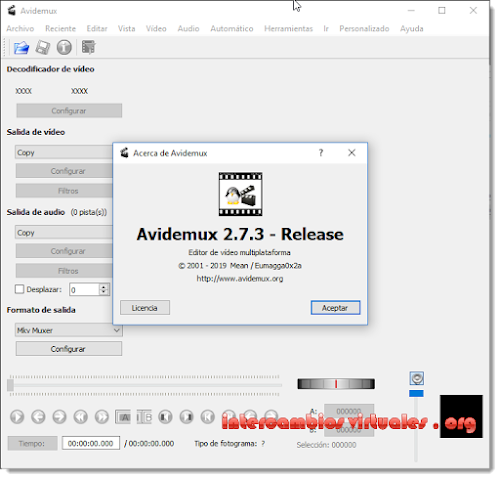Click the speaker volume icon
500x479 pixels.
(x=417, y=378)
